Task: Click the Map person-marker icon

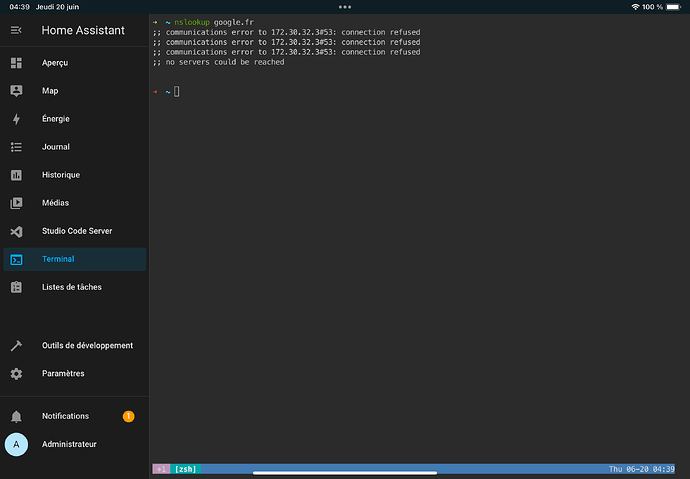Action: click(16, 91)
